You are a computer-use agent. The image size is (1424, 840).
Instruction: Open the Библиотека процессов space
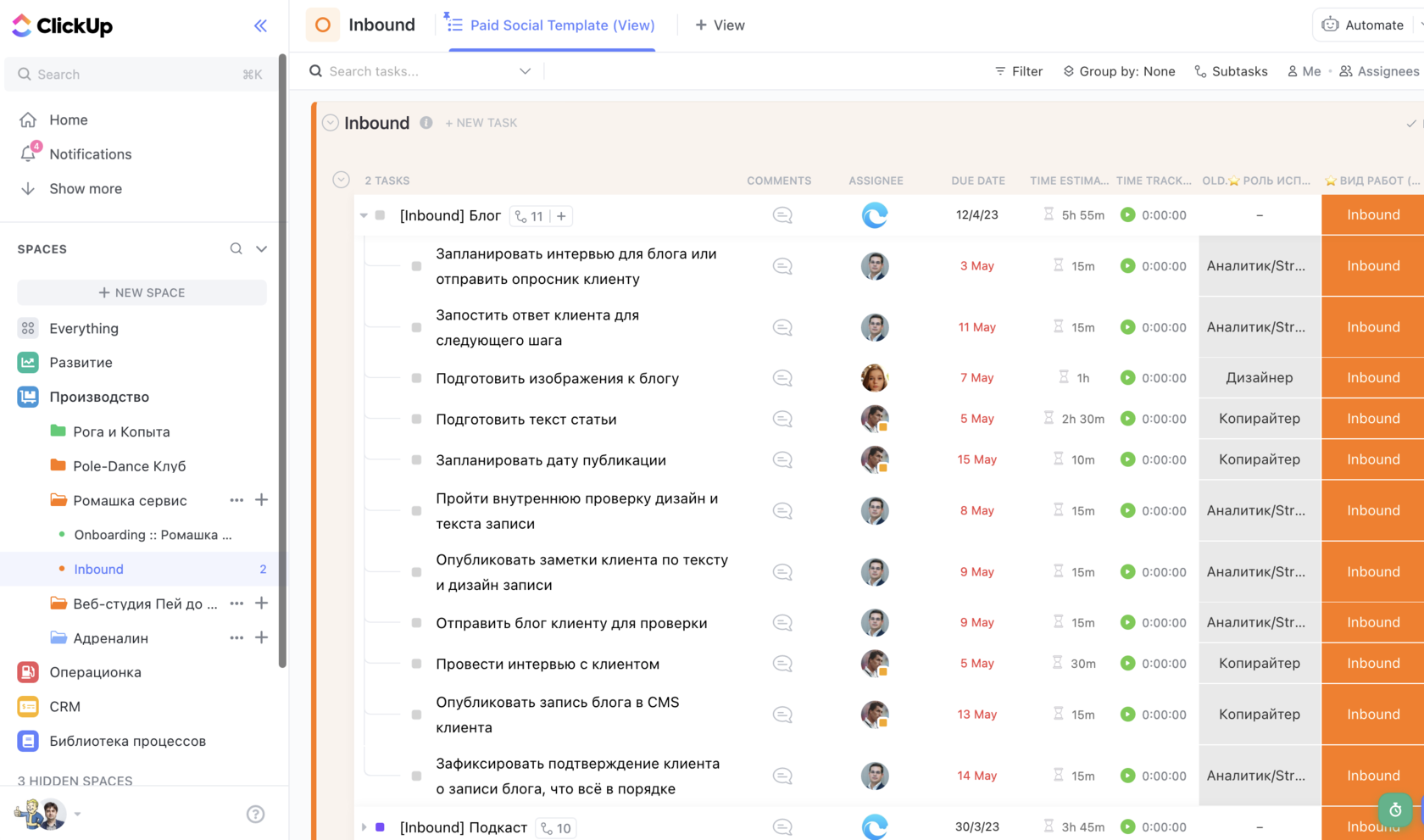coord(127,741)
